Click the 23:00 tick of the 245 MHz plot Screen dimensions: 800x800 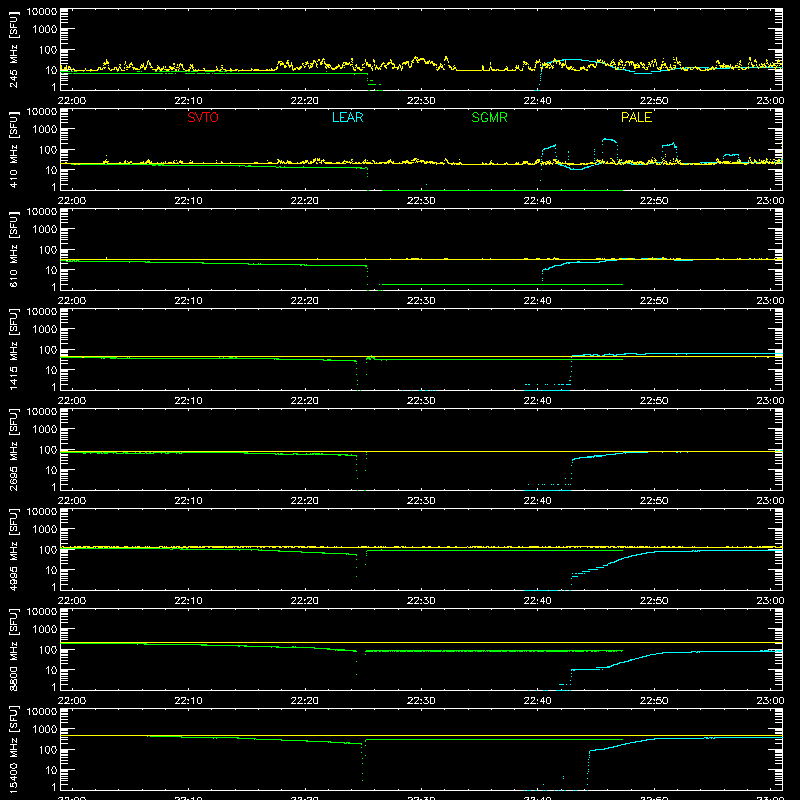[x=770, y=101]
